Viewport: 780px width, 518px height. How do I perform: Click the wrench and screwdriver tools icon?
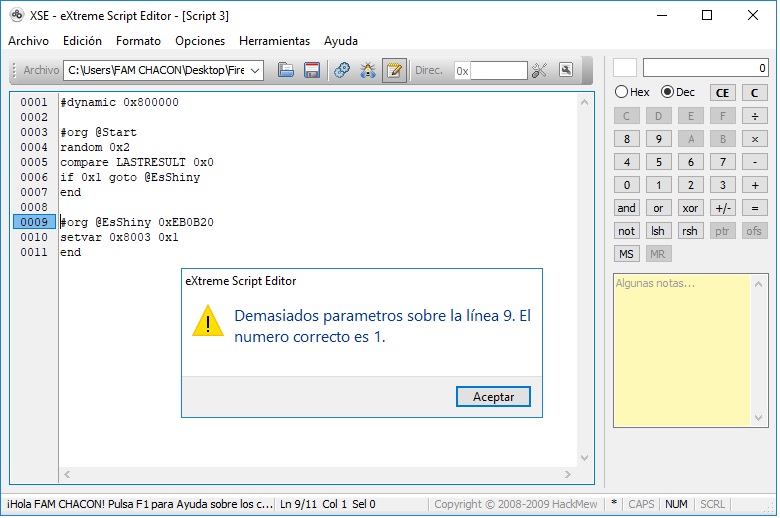(540, 70)
